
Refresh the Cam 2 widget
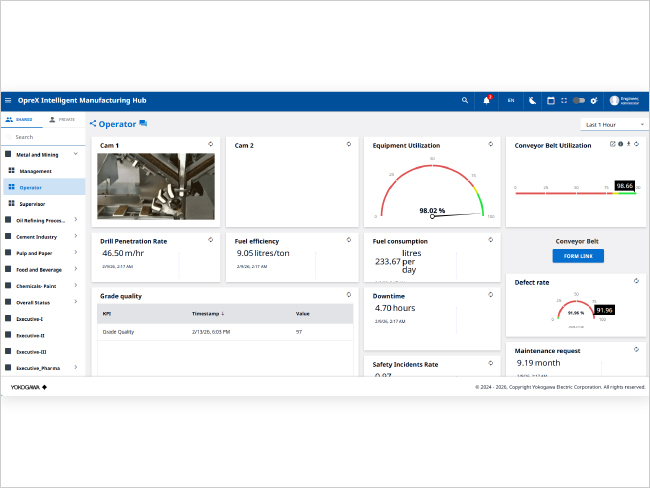click(x=349, y=144)
